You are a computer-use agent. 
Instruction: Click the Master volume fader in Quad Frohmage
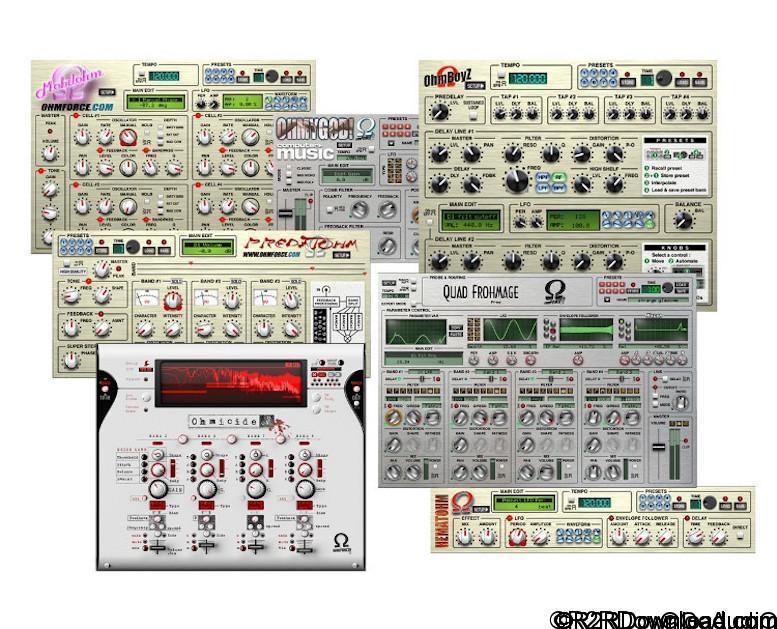coord(658,446)
